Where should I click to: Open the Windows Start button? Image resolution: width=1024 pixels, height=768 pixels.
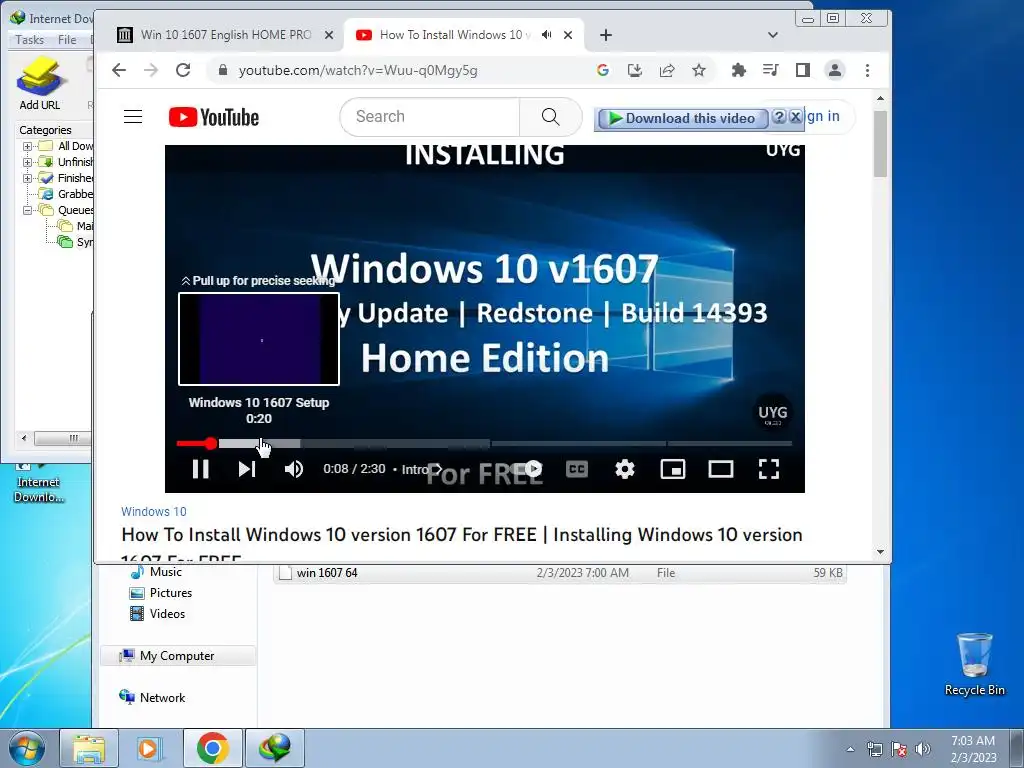(x=27, y=748)
